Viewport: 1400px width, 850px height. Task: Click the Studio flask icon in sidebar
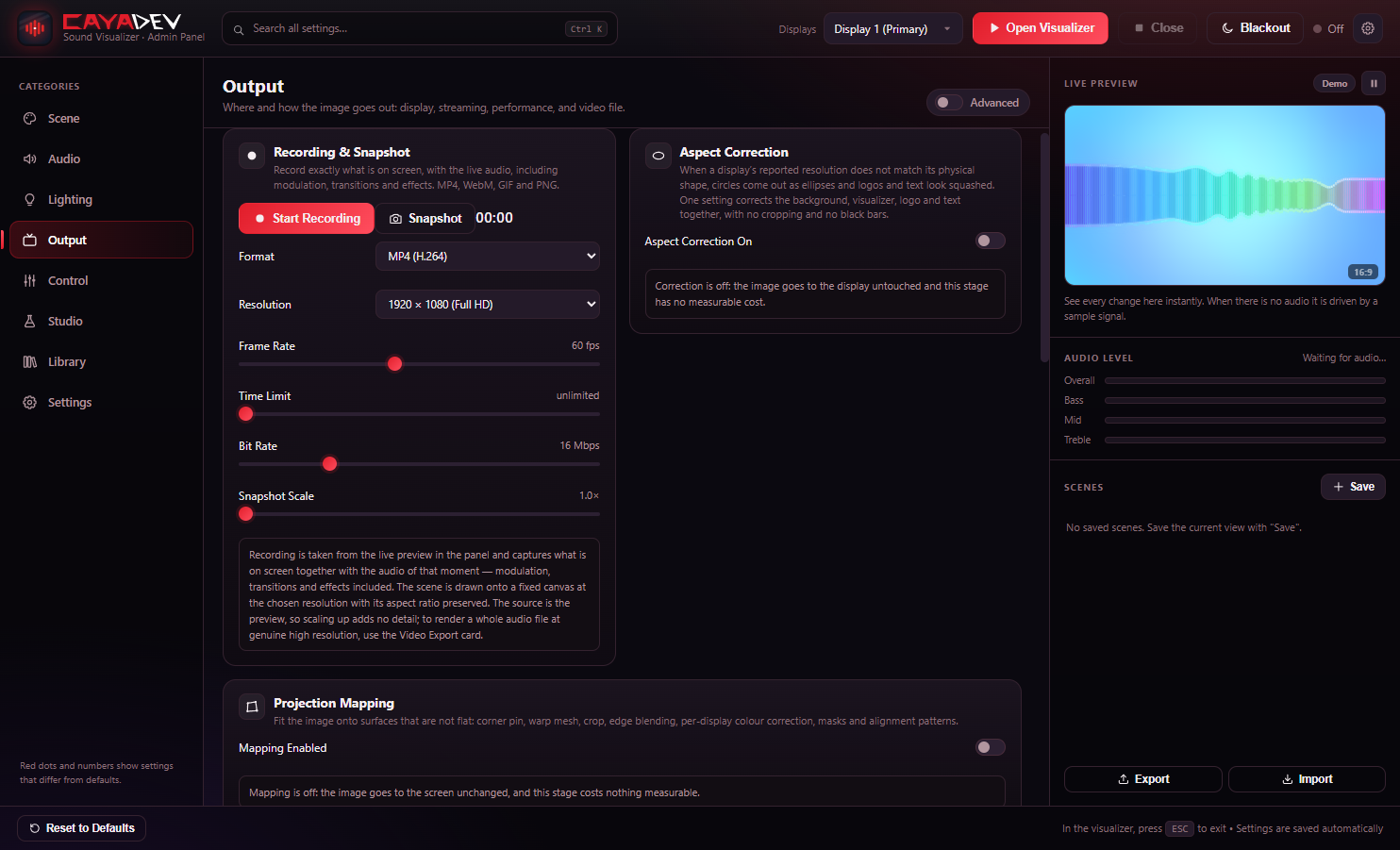coord(30,322)
